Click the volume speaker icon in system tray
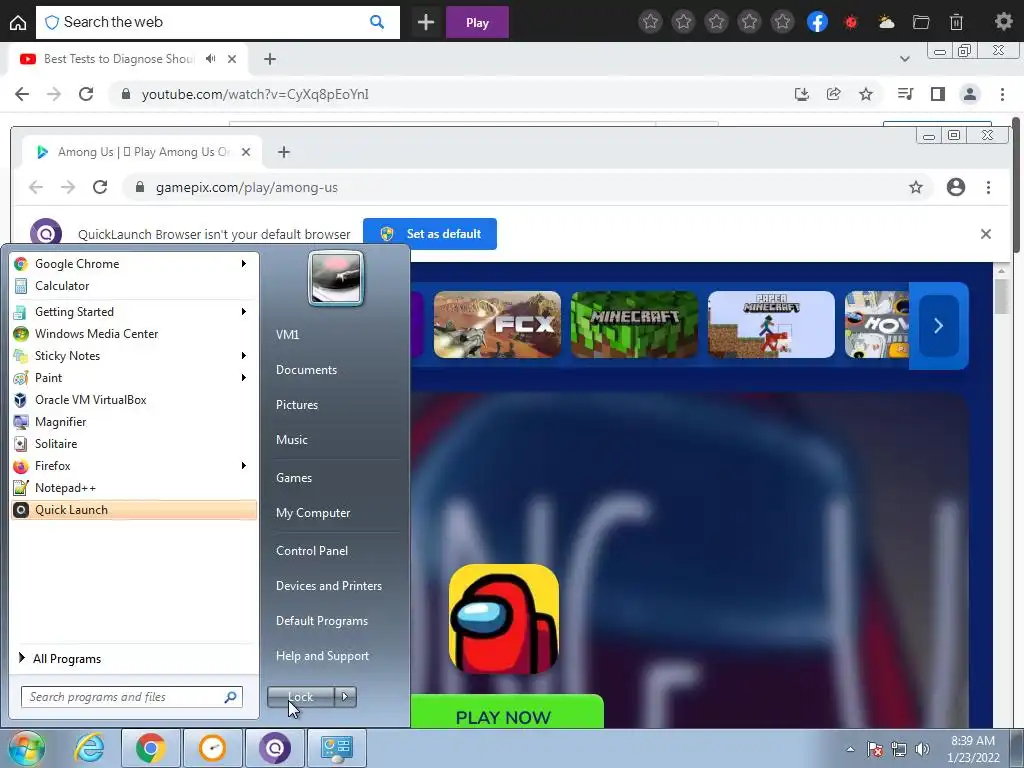Screen dimensions: 1024x768 922,749
